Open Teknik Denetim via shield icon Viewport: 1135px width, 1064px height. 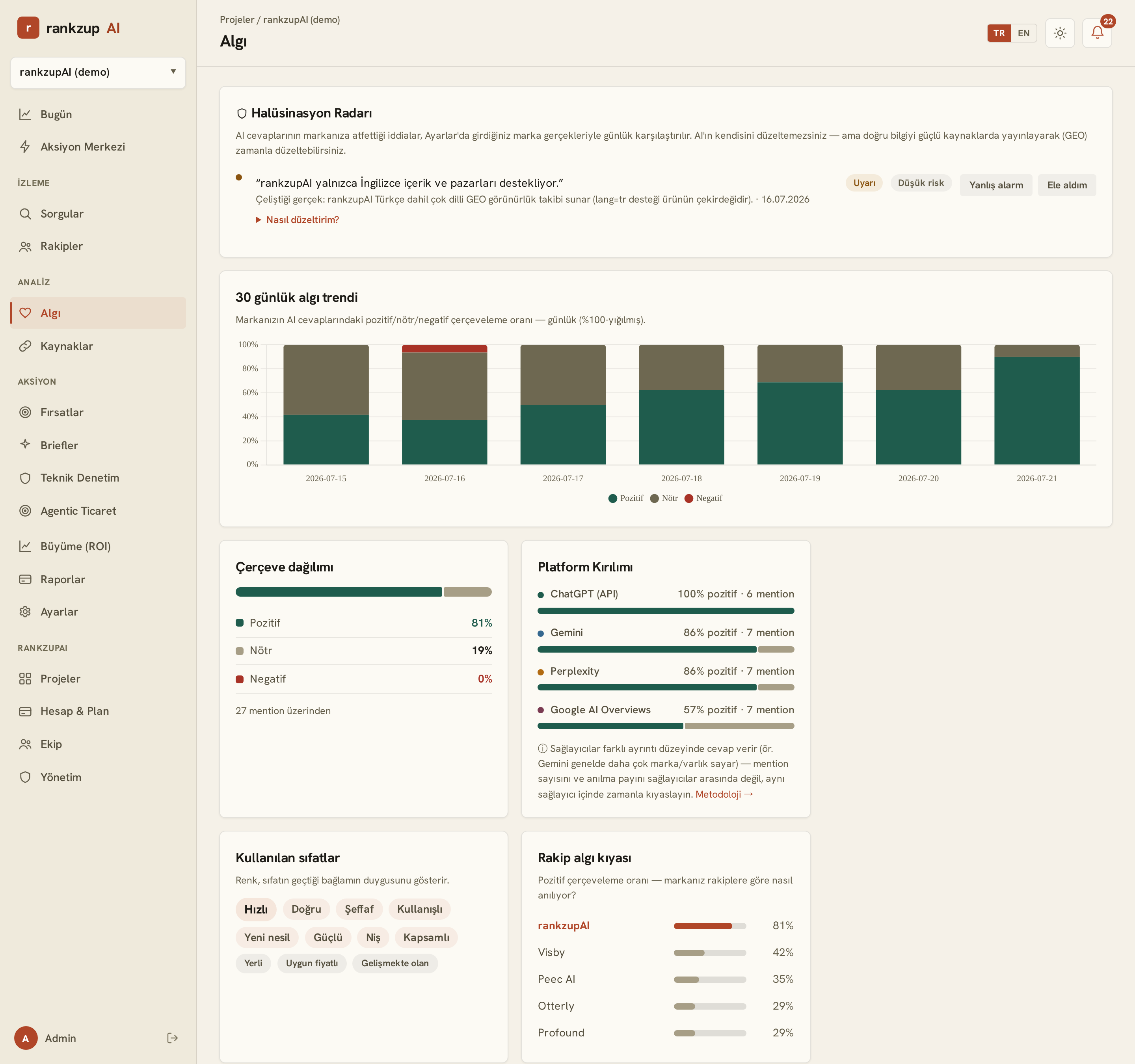pos(25,478)
